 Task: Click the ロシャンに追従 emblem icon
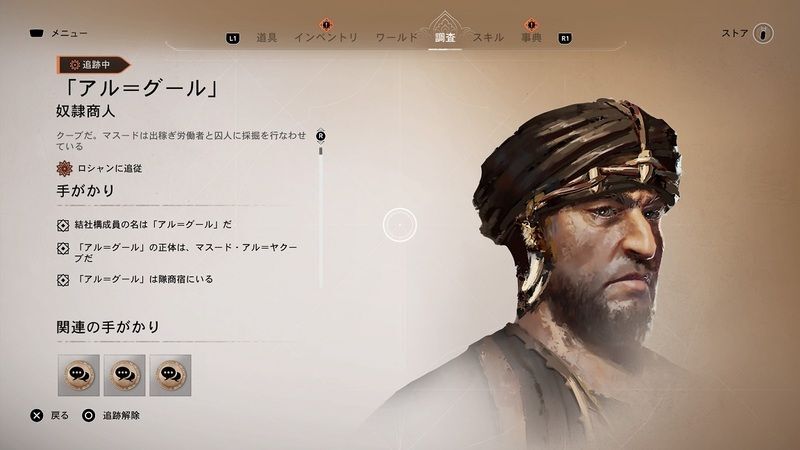[x=64, y=168]
